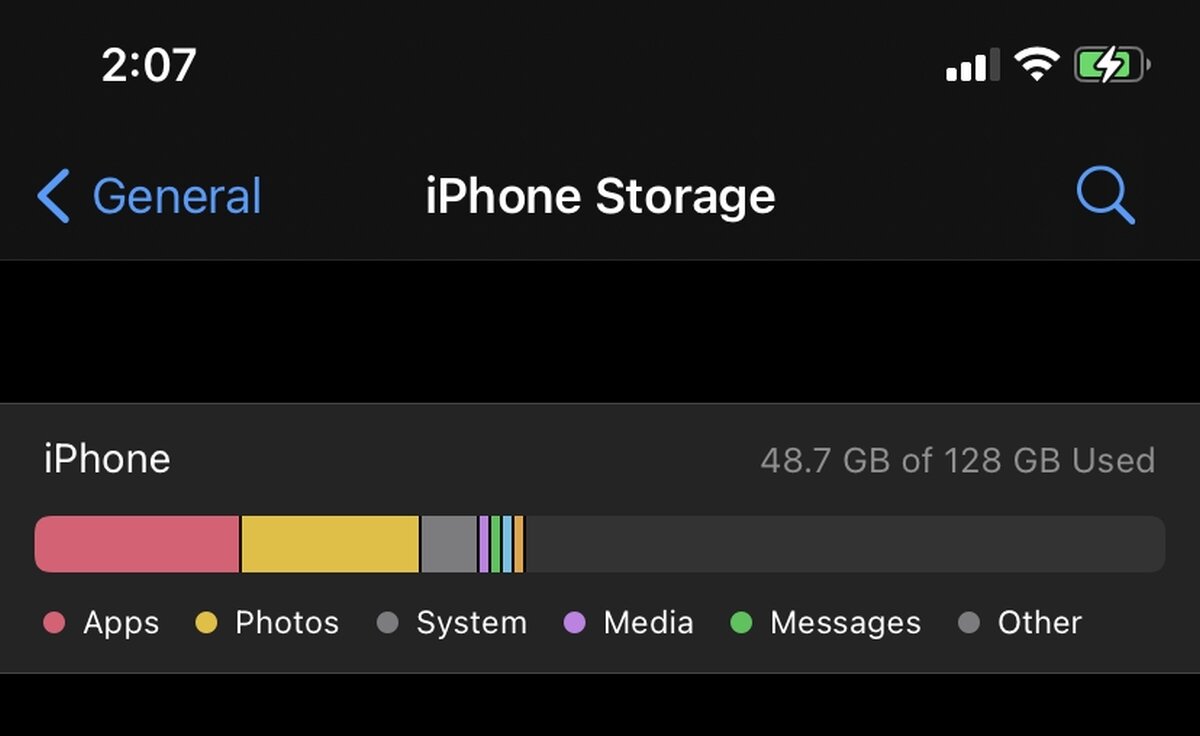Image resolution: width=1200 pixels, height=736 pixels.
Task: Select the System legend label
Action: [x=471, y=623]
